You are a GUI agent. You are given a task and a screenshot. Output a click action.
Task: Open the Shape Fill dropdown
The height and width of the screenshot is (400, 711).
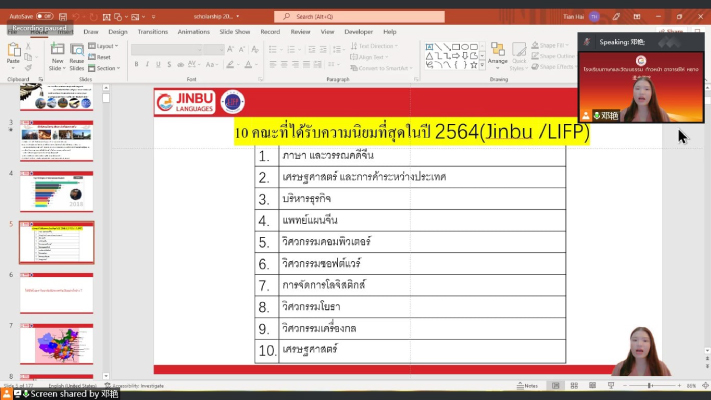[550, 45]
